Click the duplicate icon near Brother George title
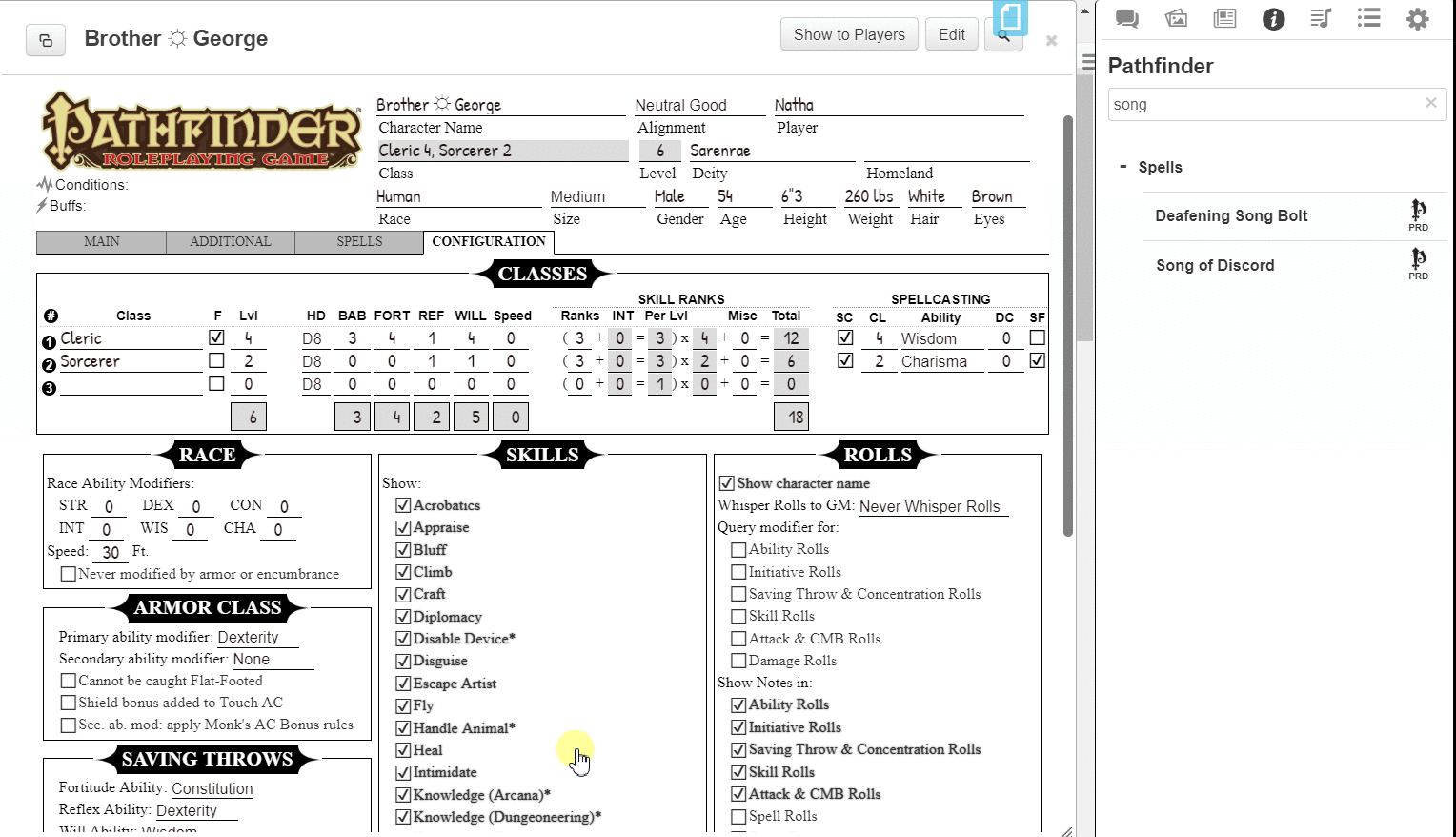Screen dimensions: 1456x837 pos(45,40)
